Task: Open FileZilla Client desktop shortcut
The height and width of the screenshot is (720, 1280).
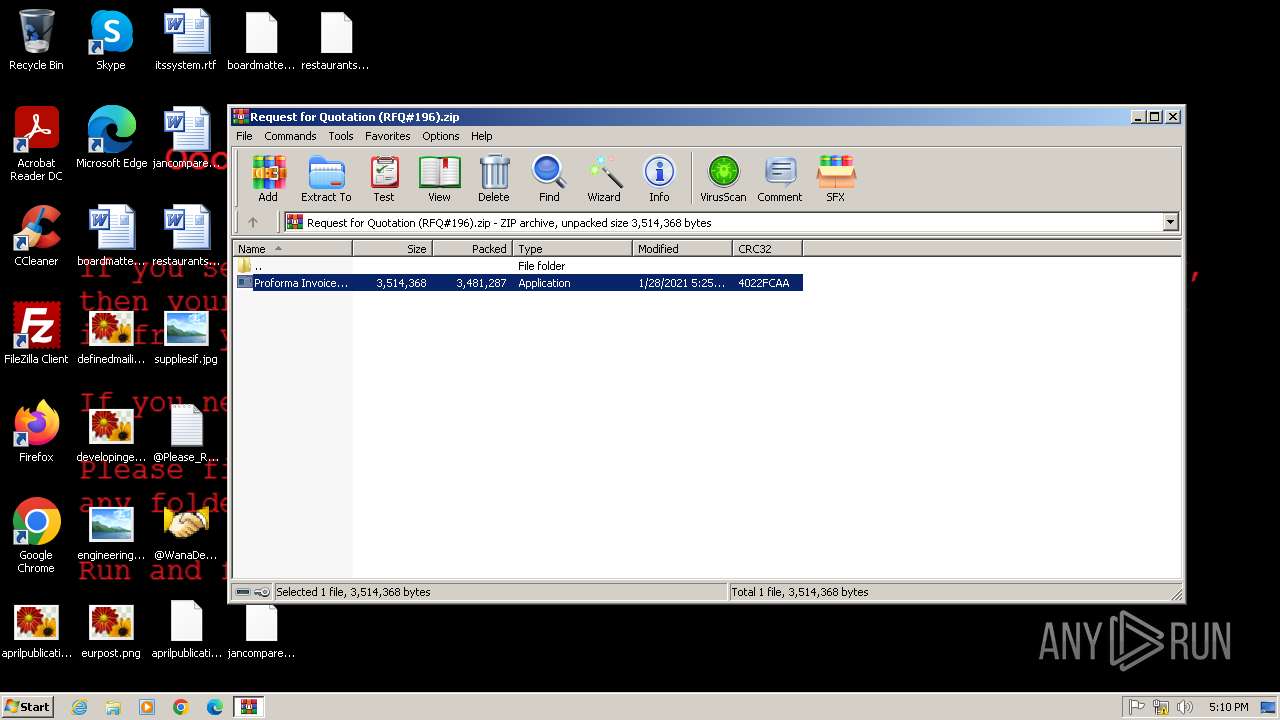Action: point(36,335)
